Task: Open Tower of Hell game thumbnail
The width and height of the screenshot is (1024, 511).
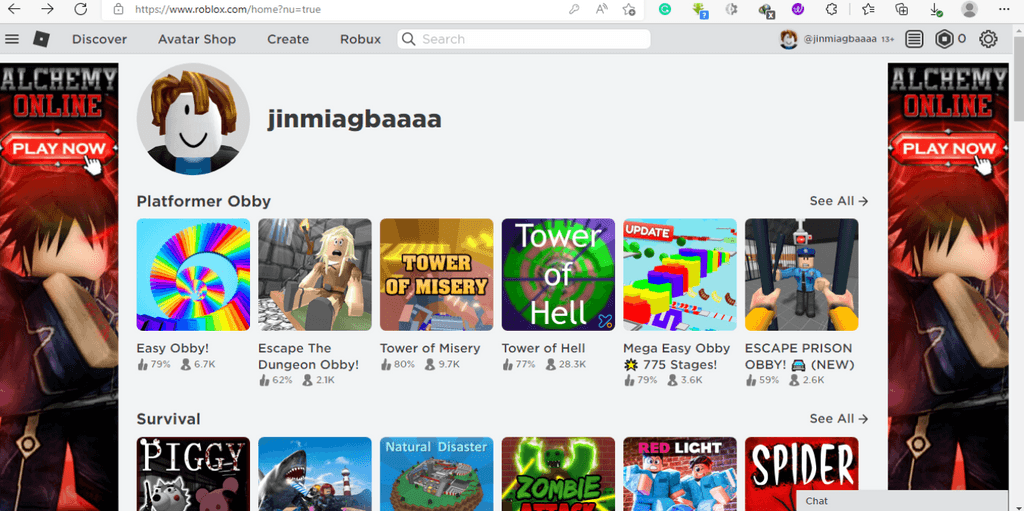Action: 558,274
